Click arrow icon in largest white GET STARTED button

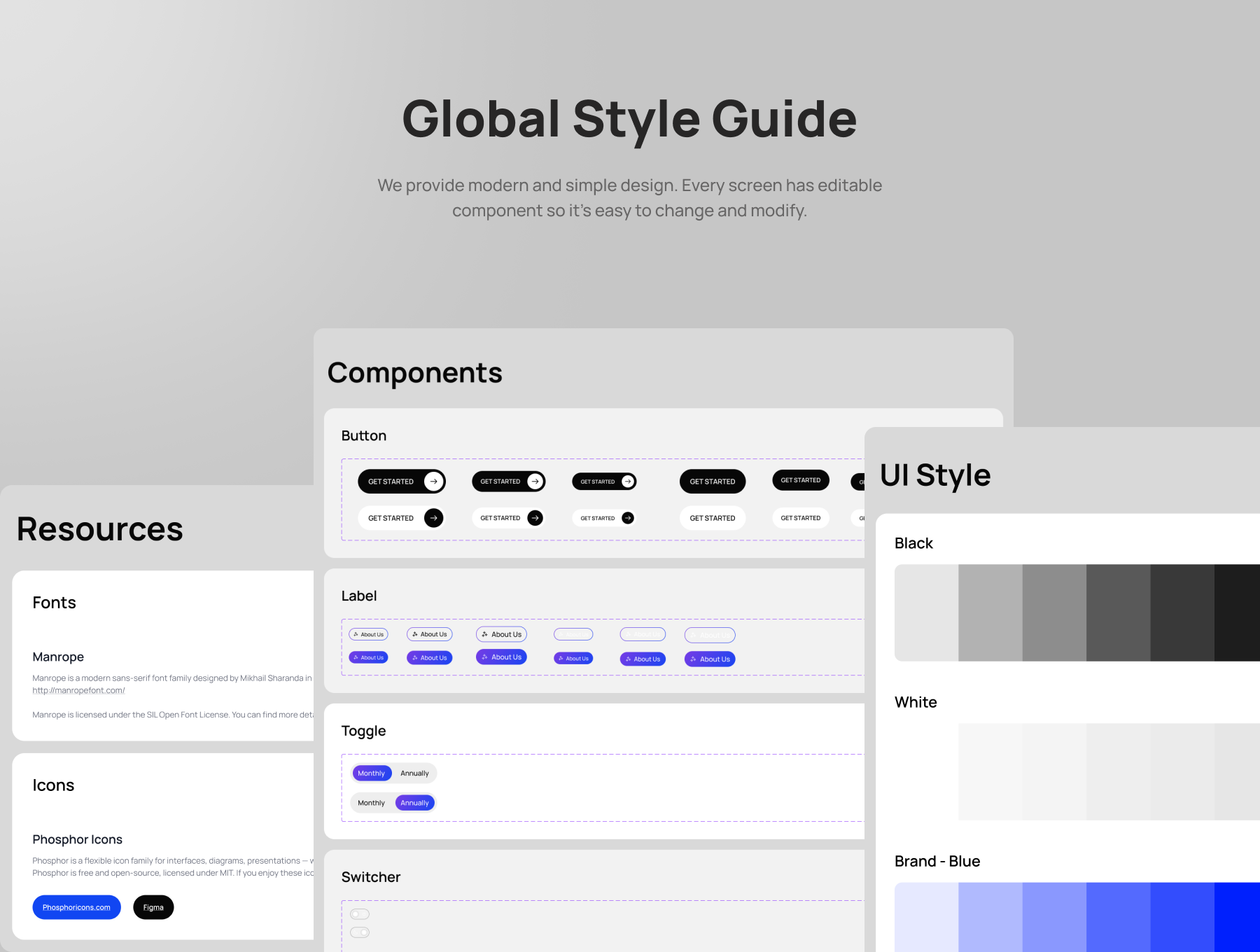(434, 518)
